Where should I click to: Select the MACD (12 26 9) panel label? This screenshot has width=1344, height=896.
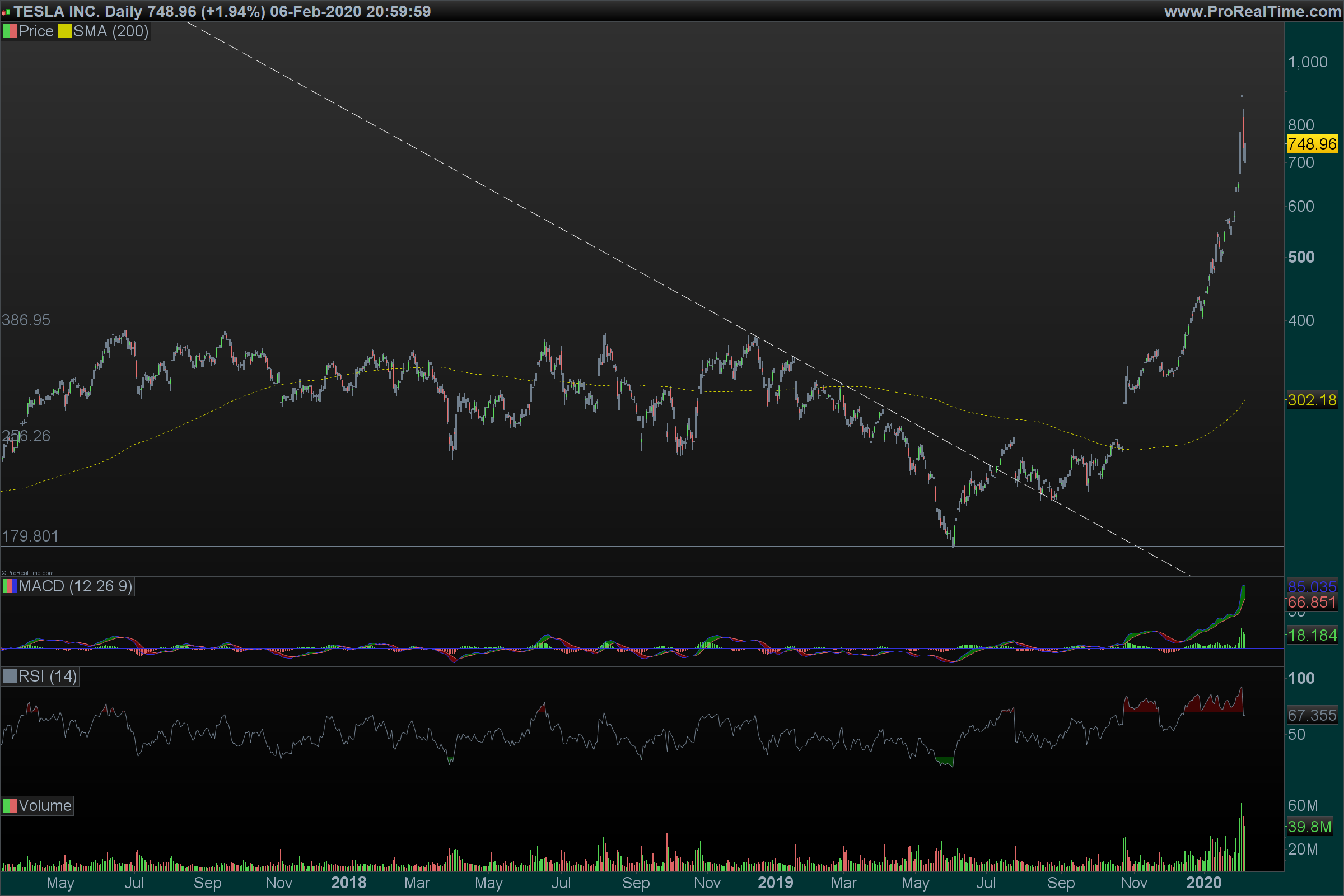(x=76, y=586)
